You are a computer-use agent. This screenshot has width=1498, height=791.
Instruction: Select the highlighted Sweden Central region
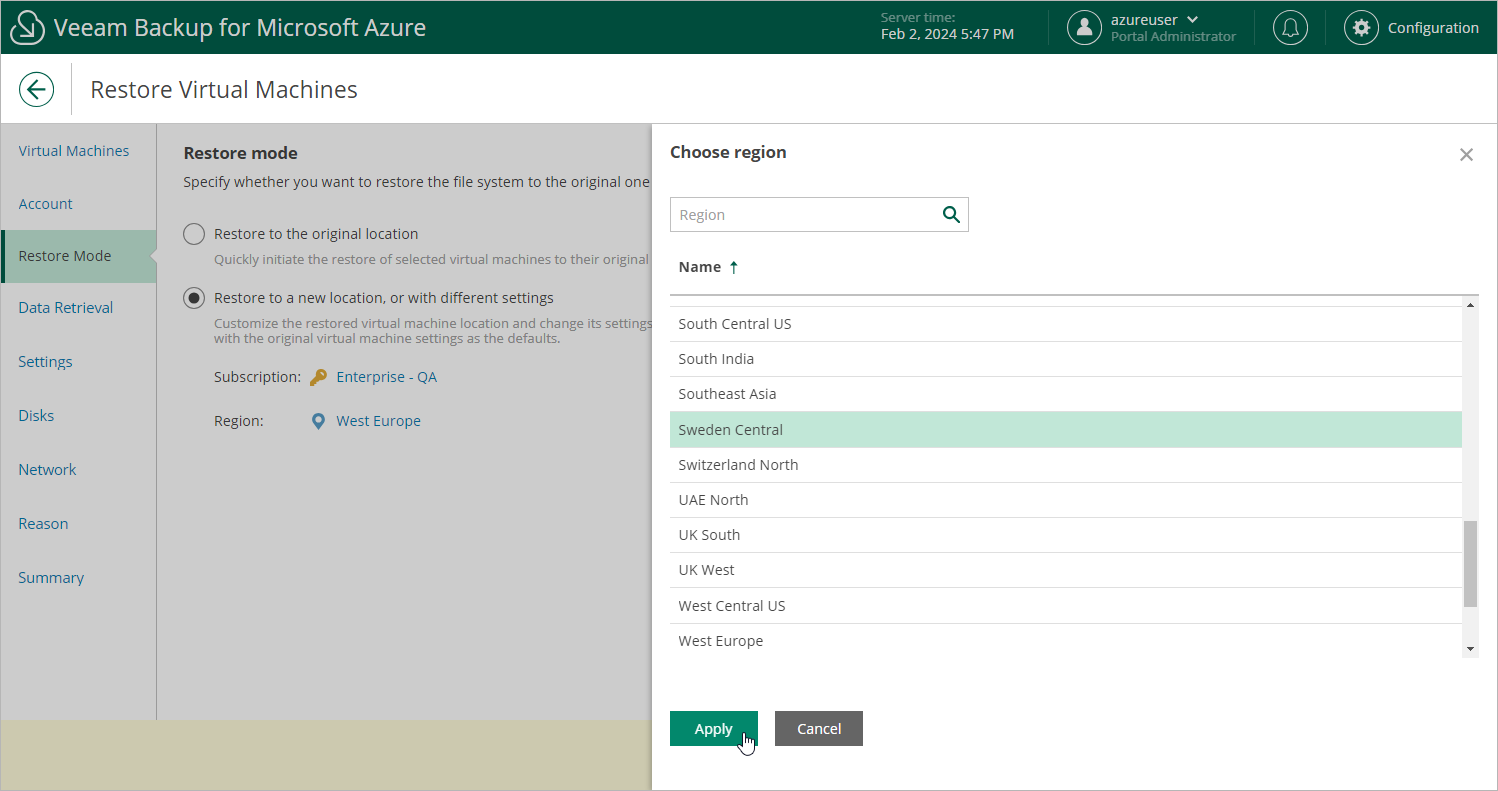(x=1066, y=430)
